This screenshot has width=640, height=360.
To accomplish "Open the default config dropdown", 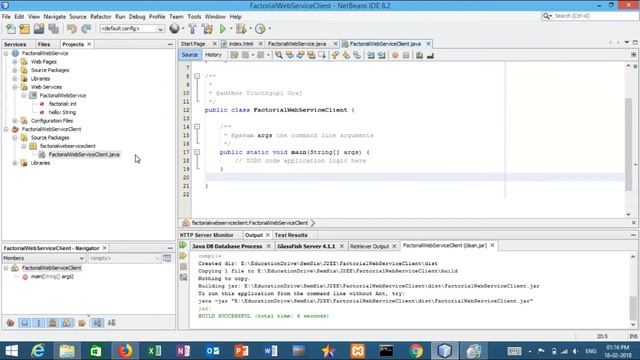I will pyautogui.click(x=132, y=29).
